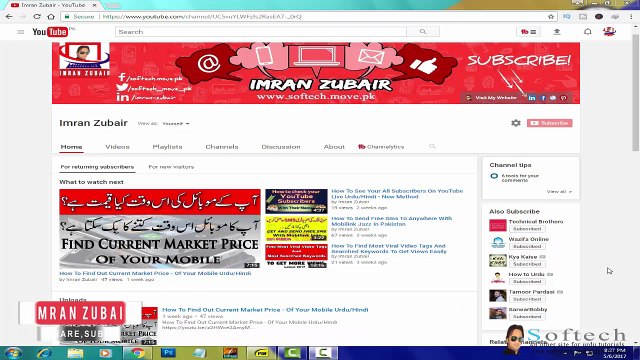
Task: Select For returning subscribers tab
Action: (97, 167)
